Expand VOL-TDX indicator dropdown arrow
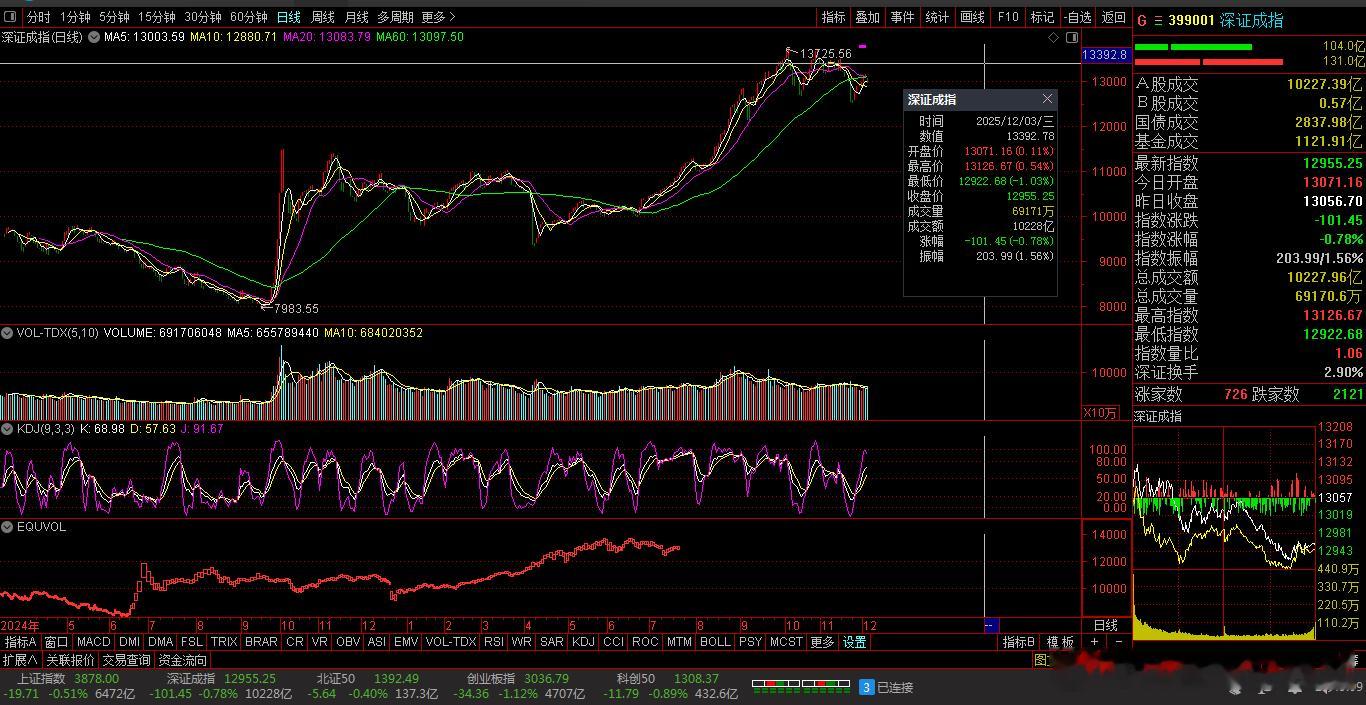Screen dimensions: 1366x705 (9, 333)
